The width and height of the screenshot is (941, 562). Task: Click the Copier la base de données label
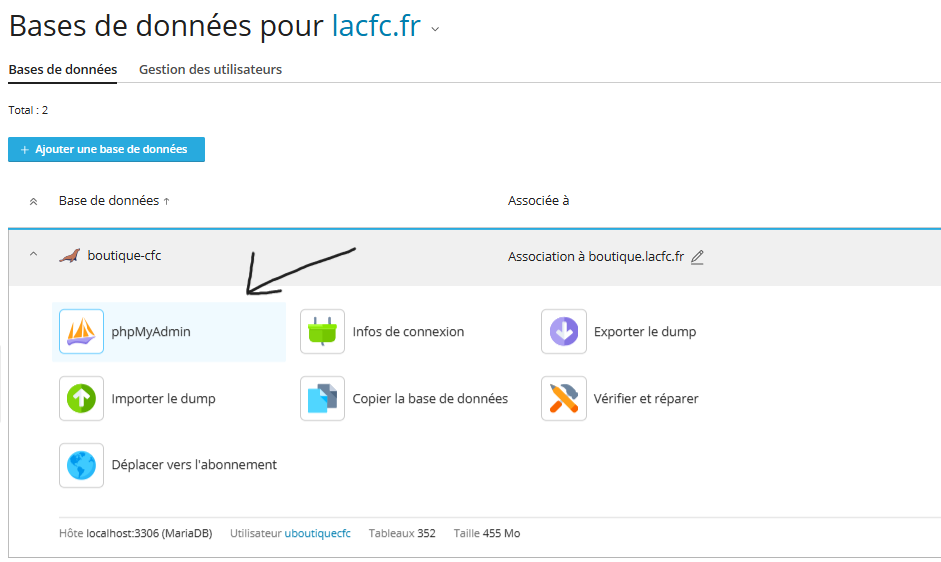(430, 399)
